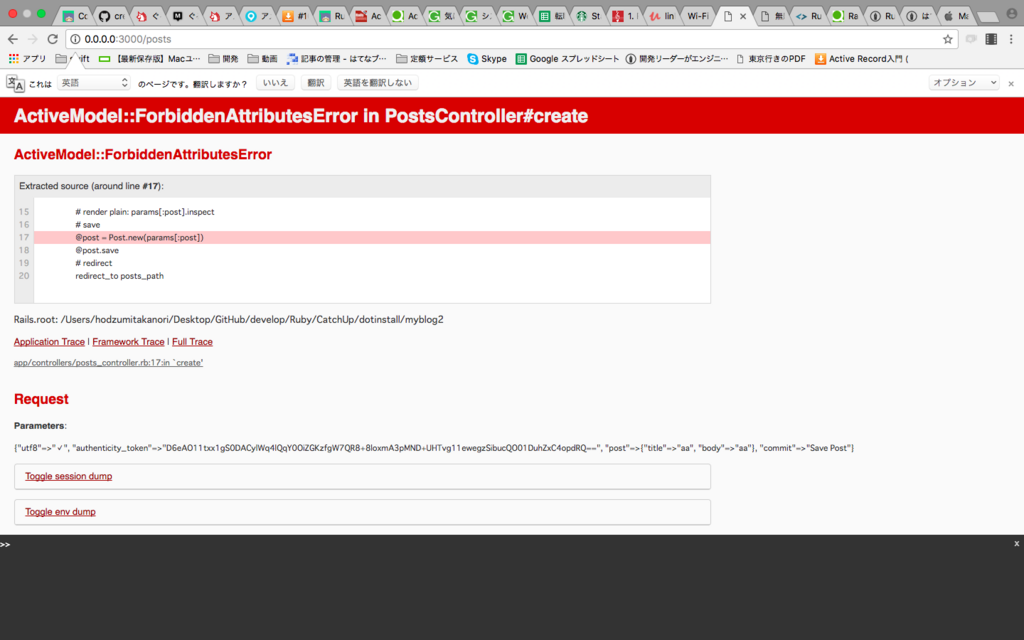This screenshot has height=640, width=1024.
Task: Bookmark this page with the star icon
Action: [948, 41]
